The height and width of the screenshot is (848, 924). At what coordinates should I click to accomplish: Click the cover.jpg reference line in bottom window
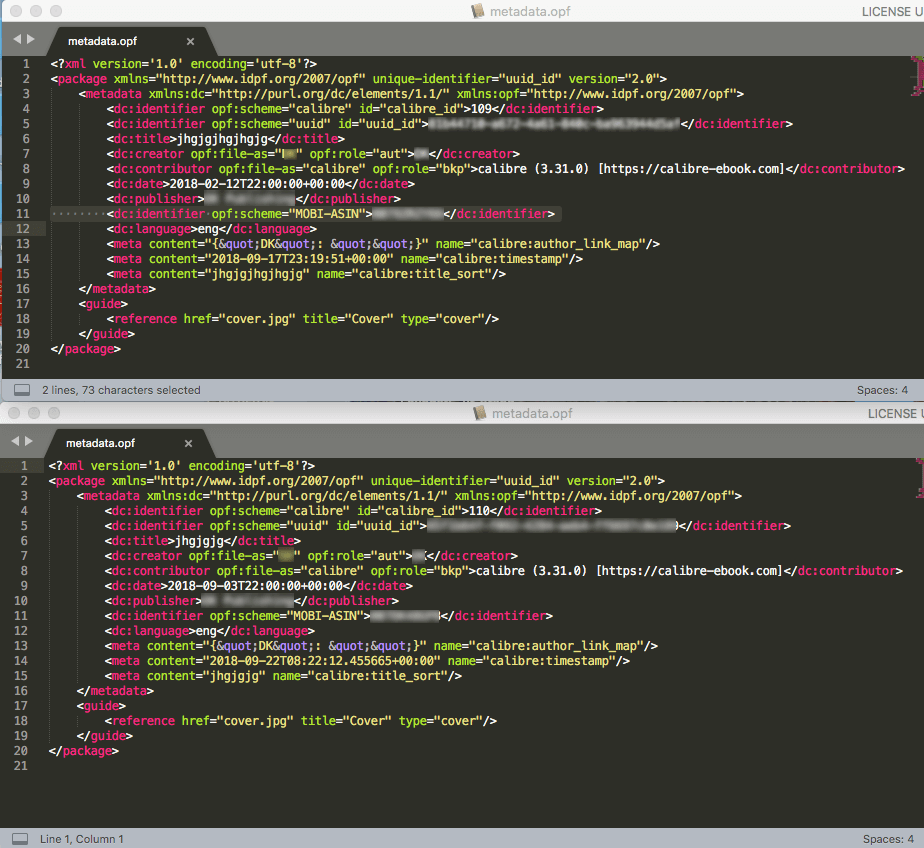click(x=301, y=720)
